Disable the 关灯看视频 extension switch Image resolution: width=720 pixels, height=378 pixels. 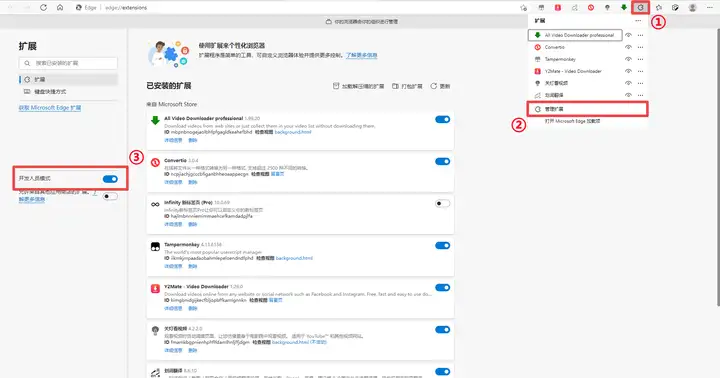click(x=443, y=329)
